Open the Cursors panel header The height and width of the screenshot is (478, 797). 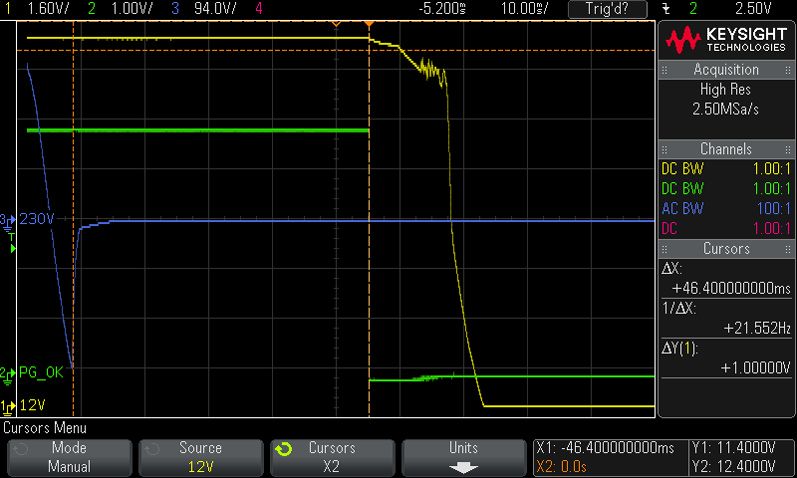pyautogui.click(x=726, y=249)
